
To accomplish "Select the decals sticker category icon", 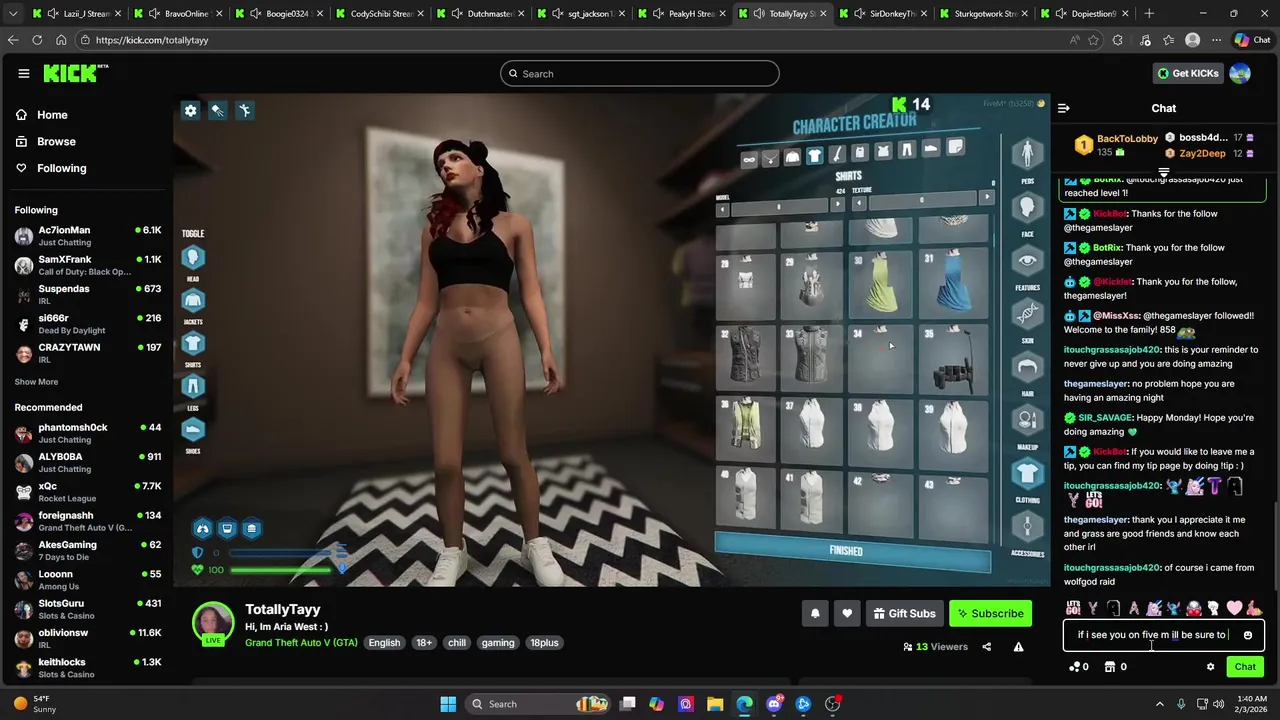I will click(955, 147).
